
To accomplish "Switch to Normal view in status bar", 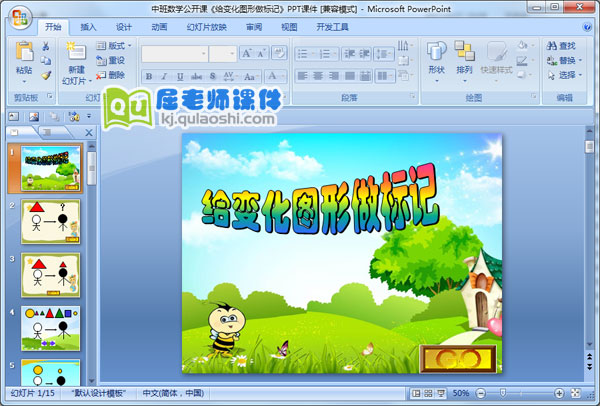I will tap(416, 393).
